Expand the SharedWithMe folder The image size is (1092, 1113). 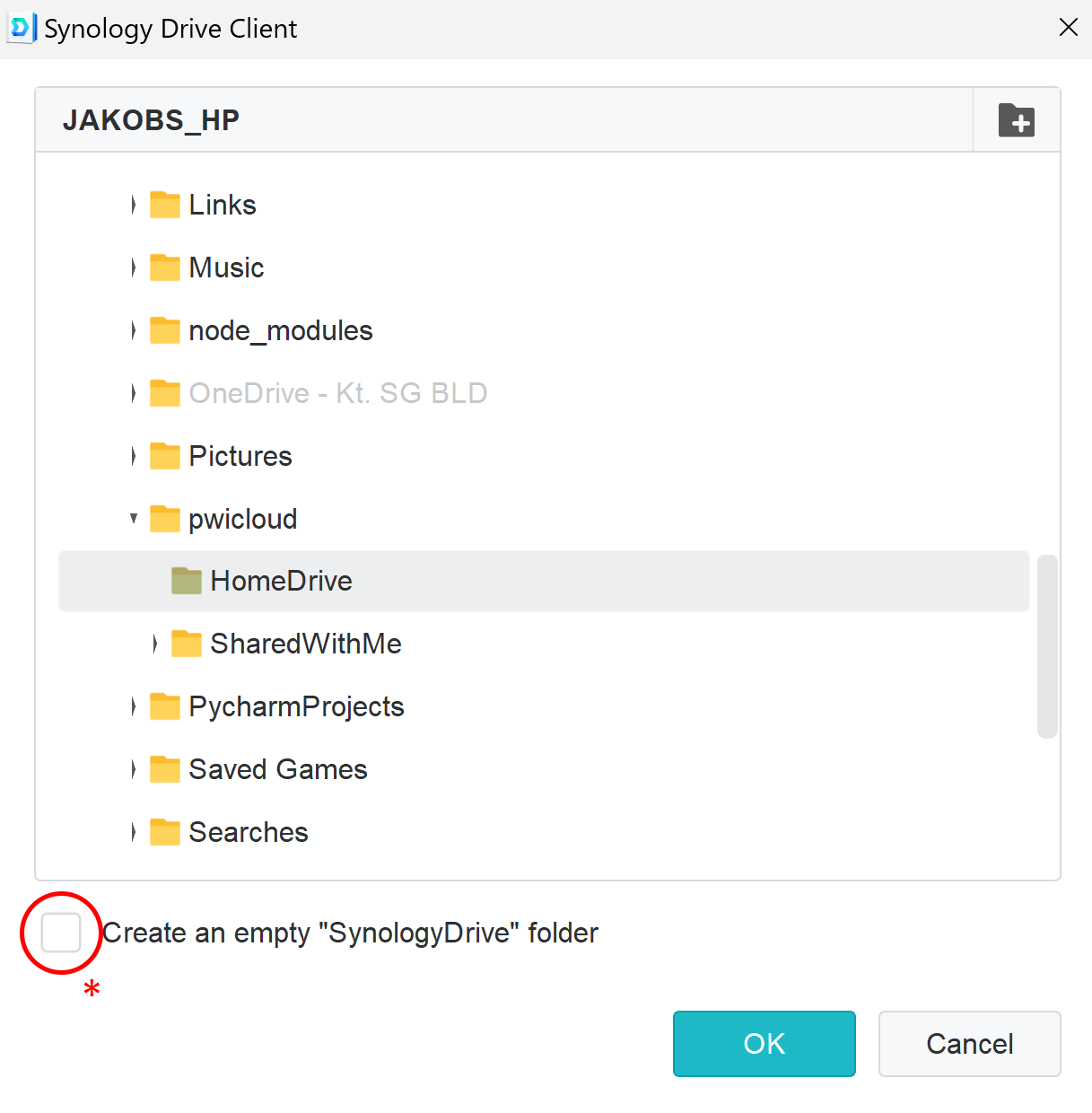[x=154, y=644]
